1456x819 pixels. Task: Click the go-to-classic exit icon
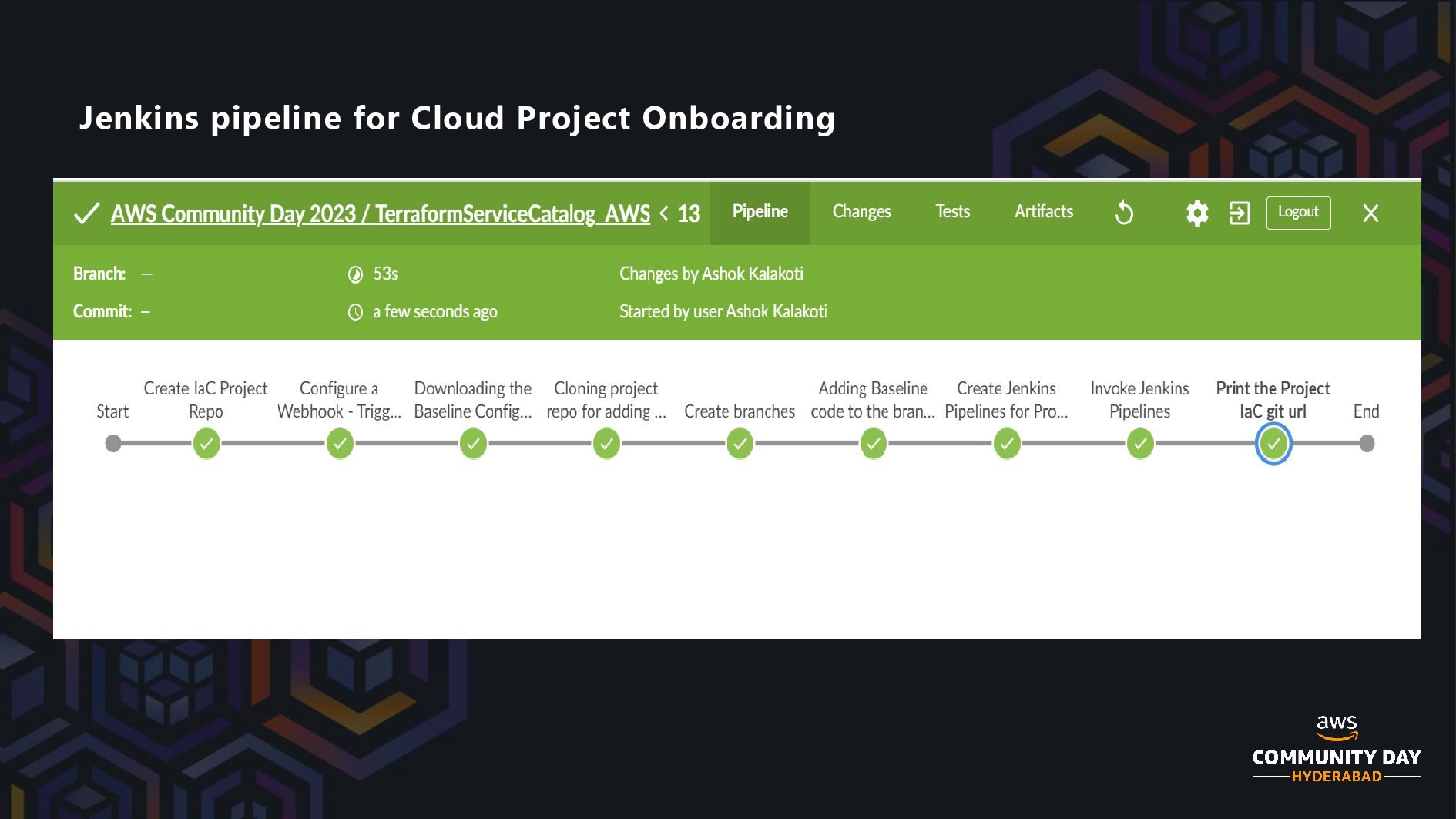click(x=1239, y=213)
